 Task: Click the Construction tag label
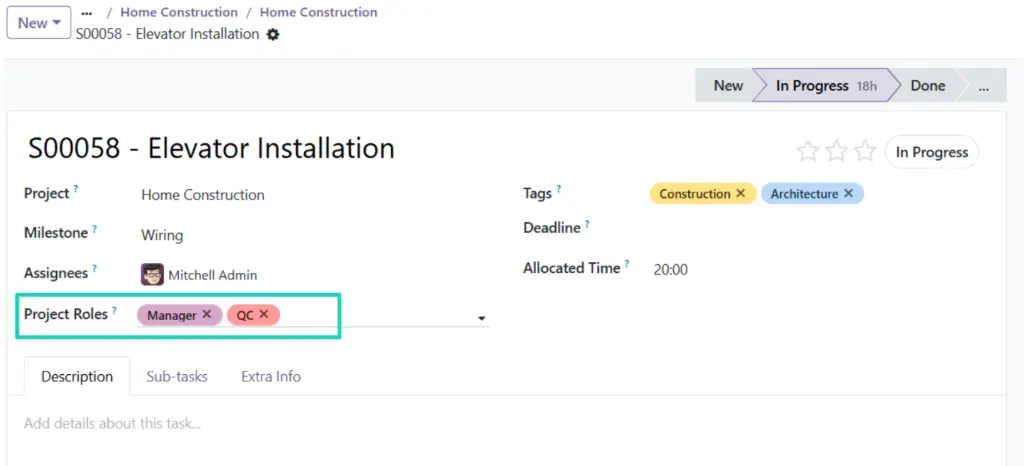coord(695,194)
